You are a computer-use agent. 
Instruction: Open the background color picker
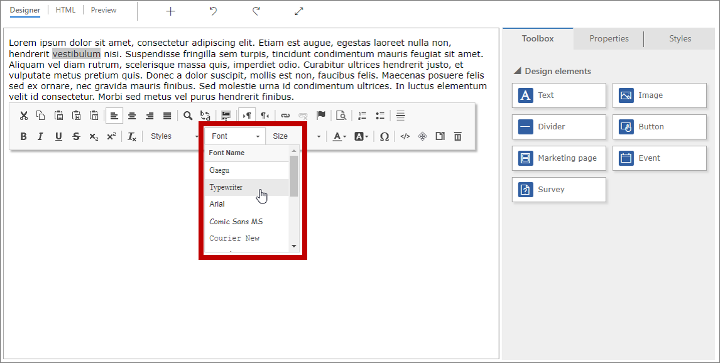361,136
